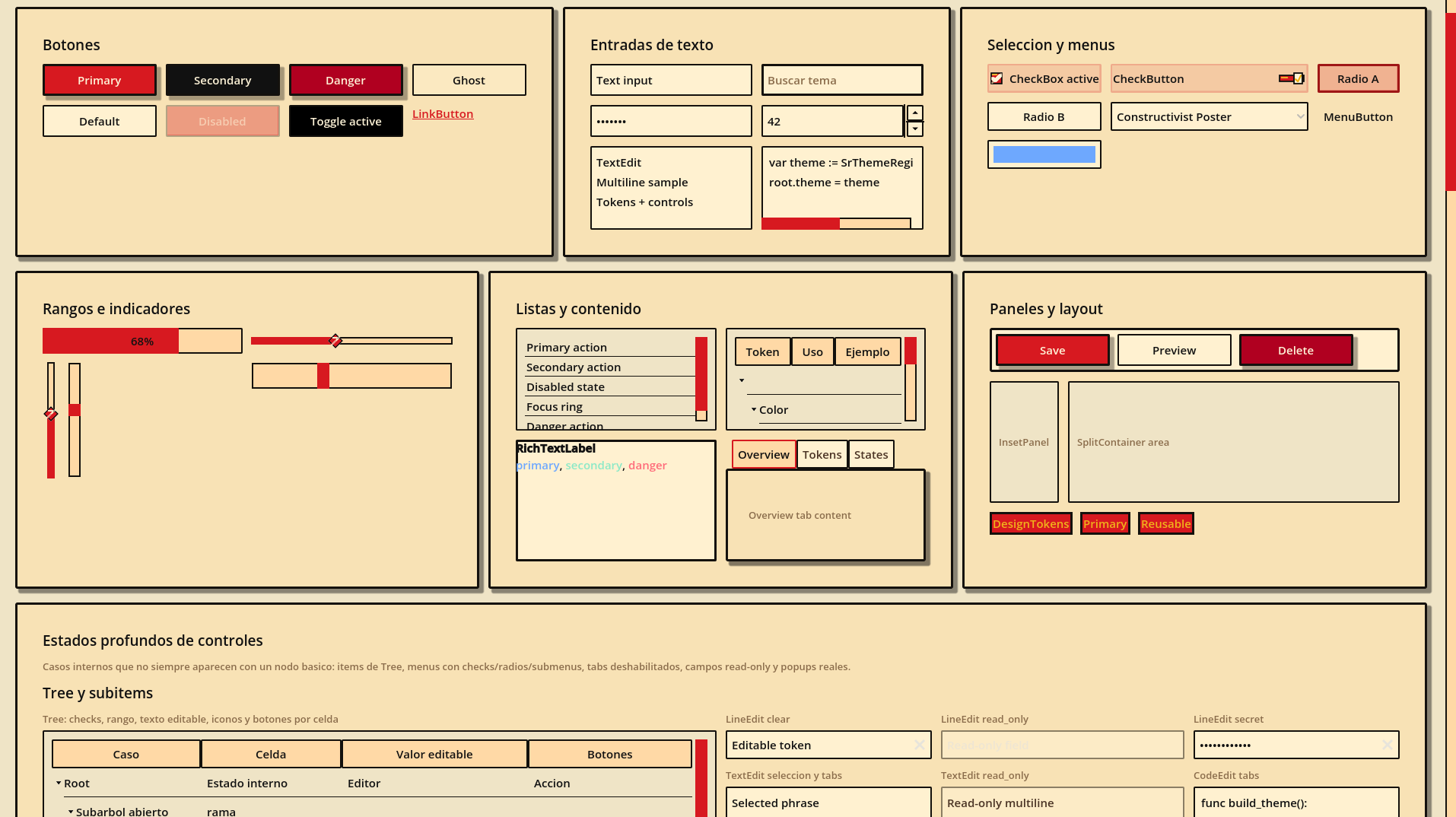The height and width of the screenshot is (817, 1456).
Task: Click the Save button in Paneles y layout
Action: click(1052, 350)
